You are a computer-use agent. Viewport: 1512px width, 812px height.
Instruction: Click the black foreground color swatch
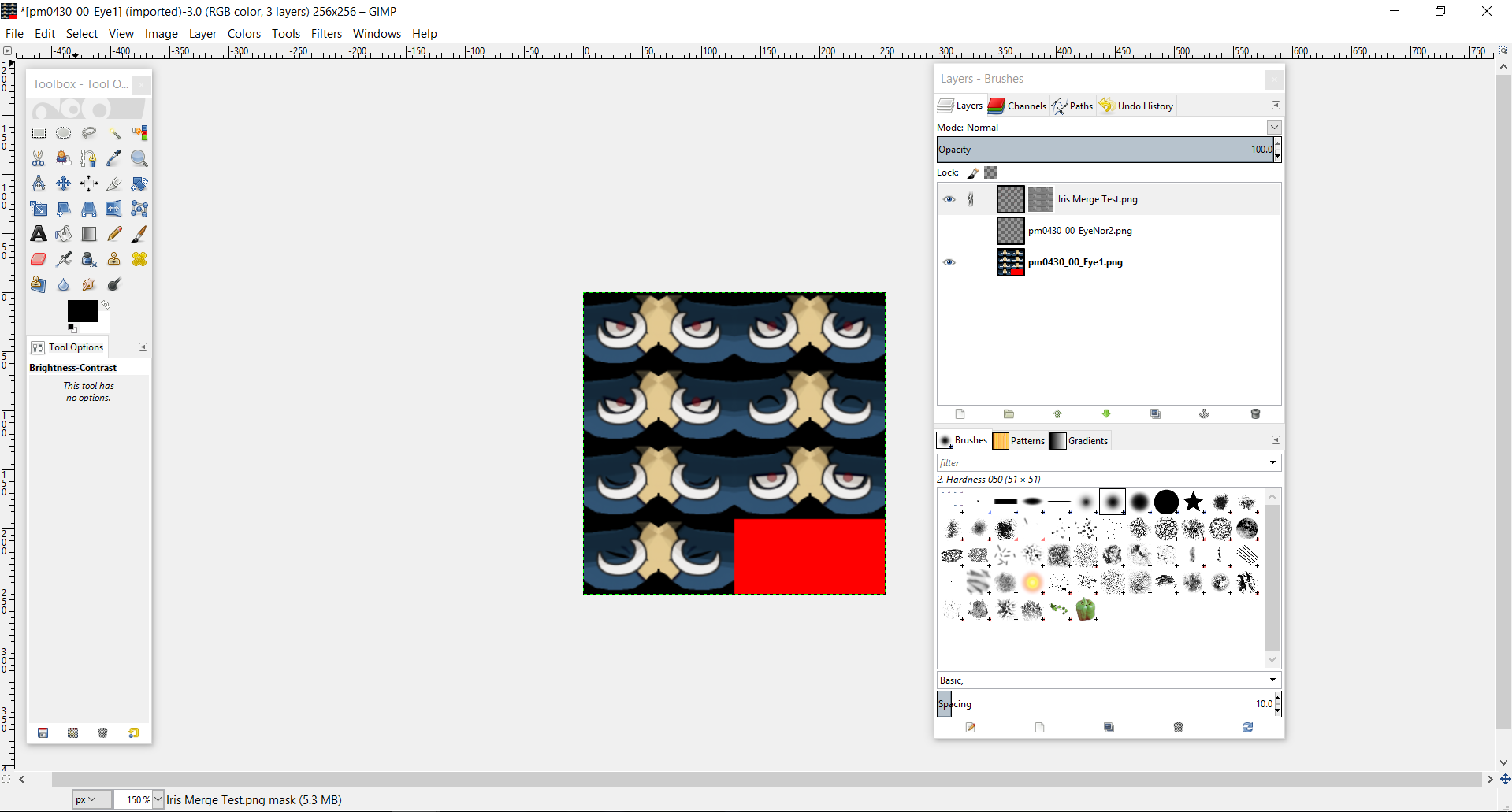click(82, 311)
